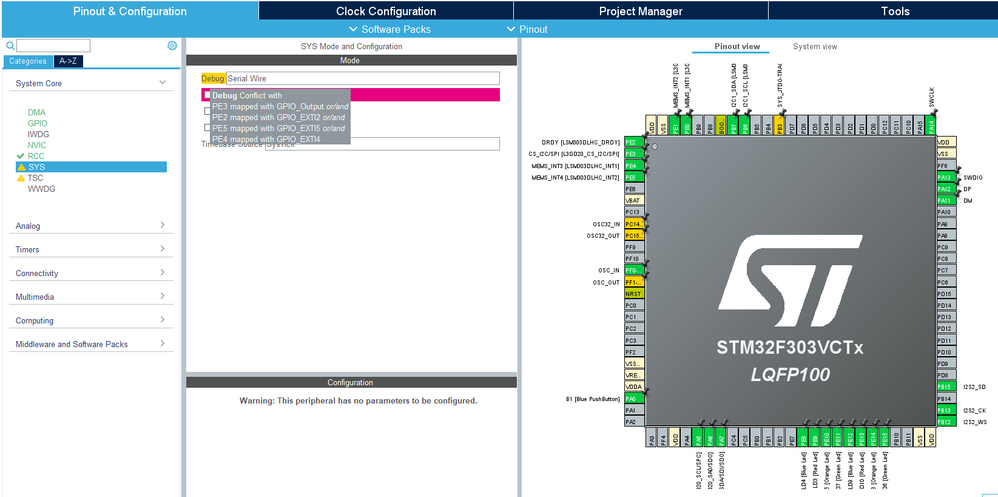Viewport: 998px width, 497px height.
Task: Click the green PA13 SWDIO pin
Action: [947, 178]
